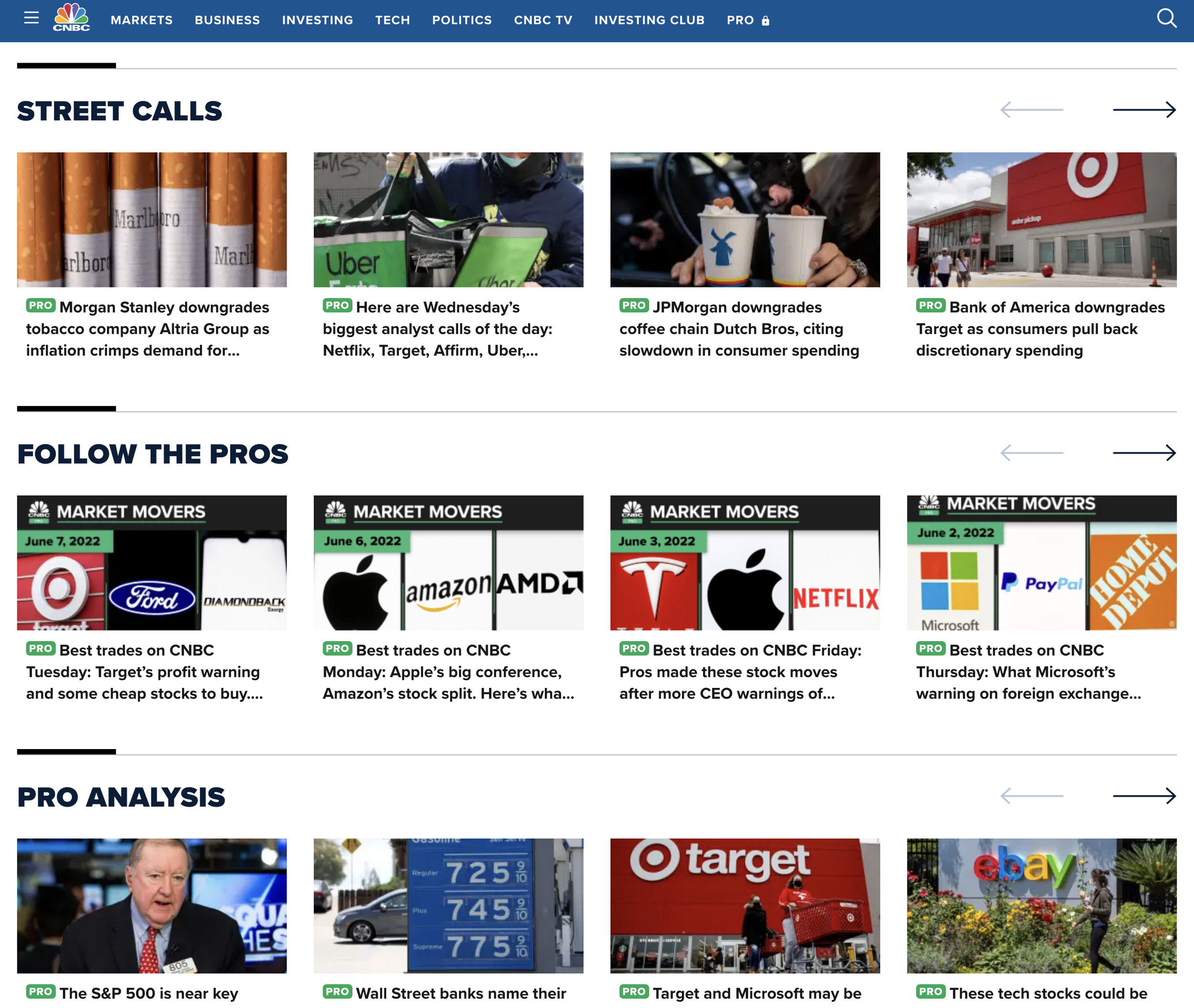Click the CNBC peacock logo
This screenshot has width=1194, height=1008.
[72, 17]
